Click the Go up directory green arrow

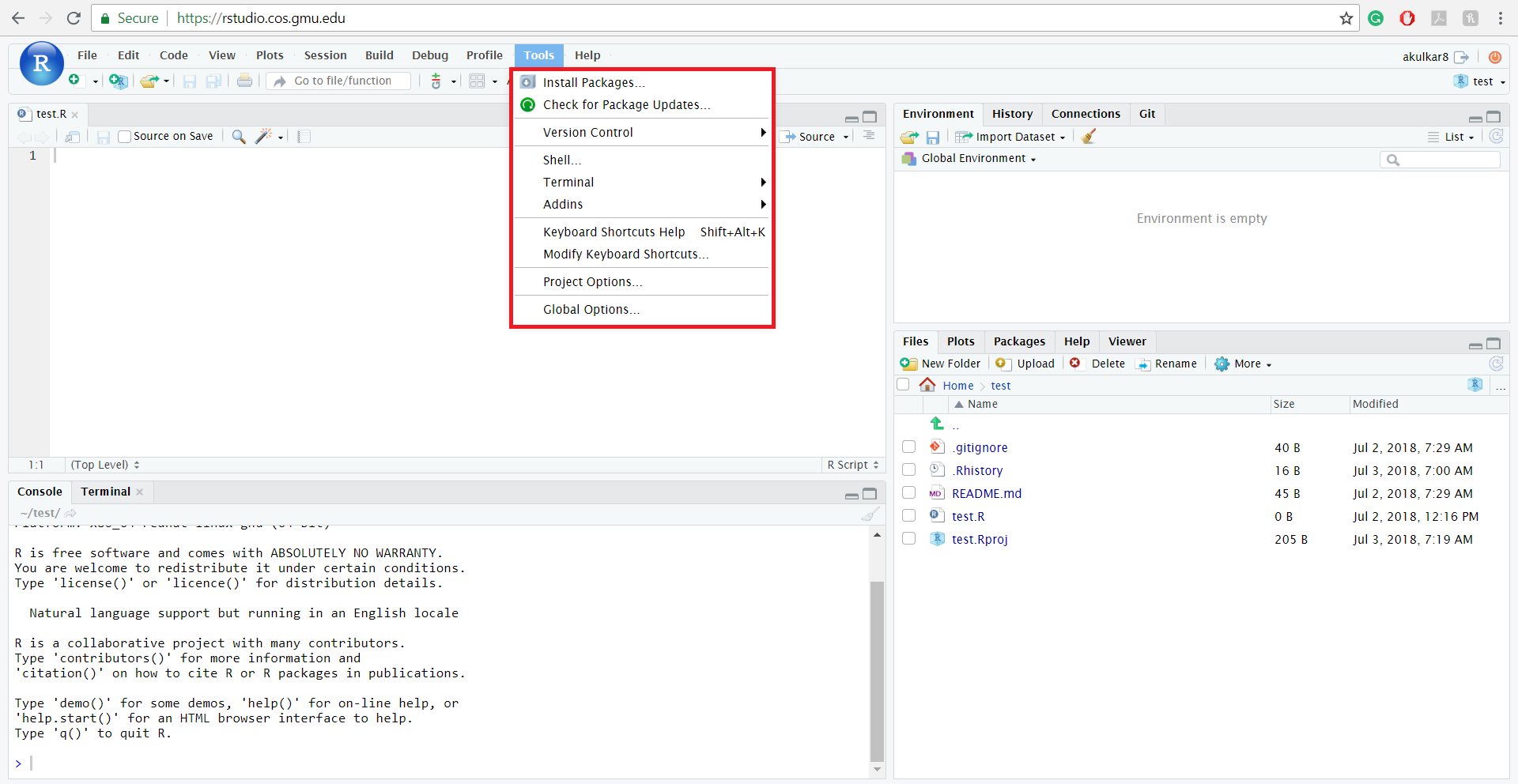[937, 424]
